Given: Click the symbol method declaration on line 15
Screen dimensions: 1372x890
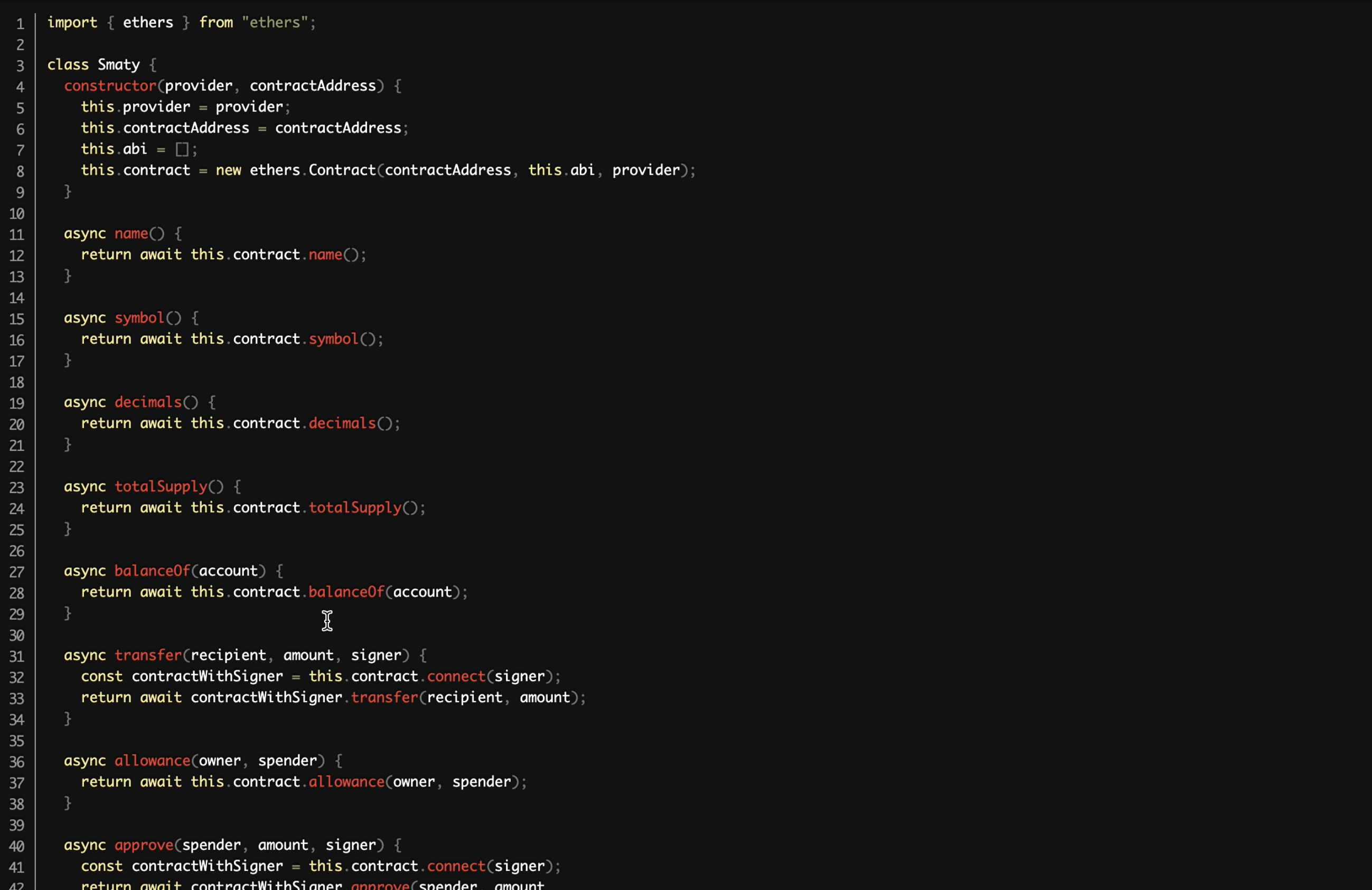Looking at the screenshot, I should pos(139,318).
